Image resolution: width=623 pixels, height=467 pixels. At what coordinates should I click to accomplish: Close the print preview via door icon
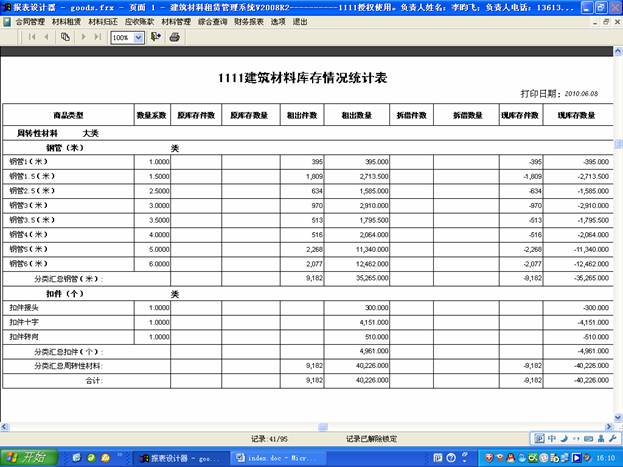(x=155, y=37)
